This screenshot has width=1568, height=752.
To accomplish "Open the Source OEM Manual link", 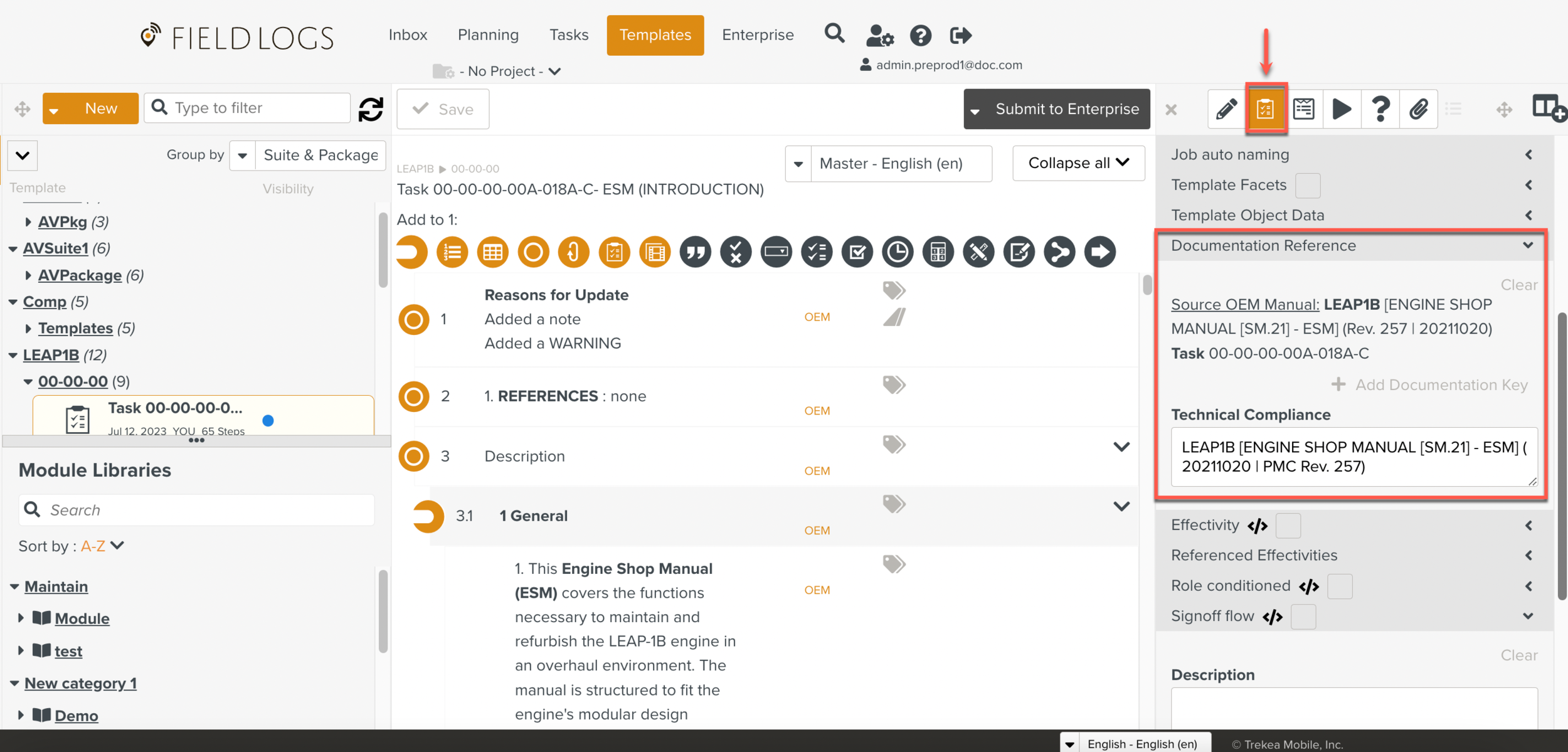I will pyautogui.click(x=1245, y=305).
